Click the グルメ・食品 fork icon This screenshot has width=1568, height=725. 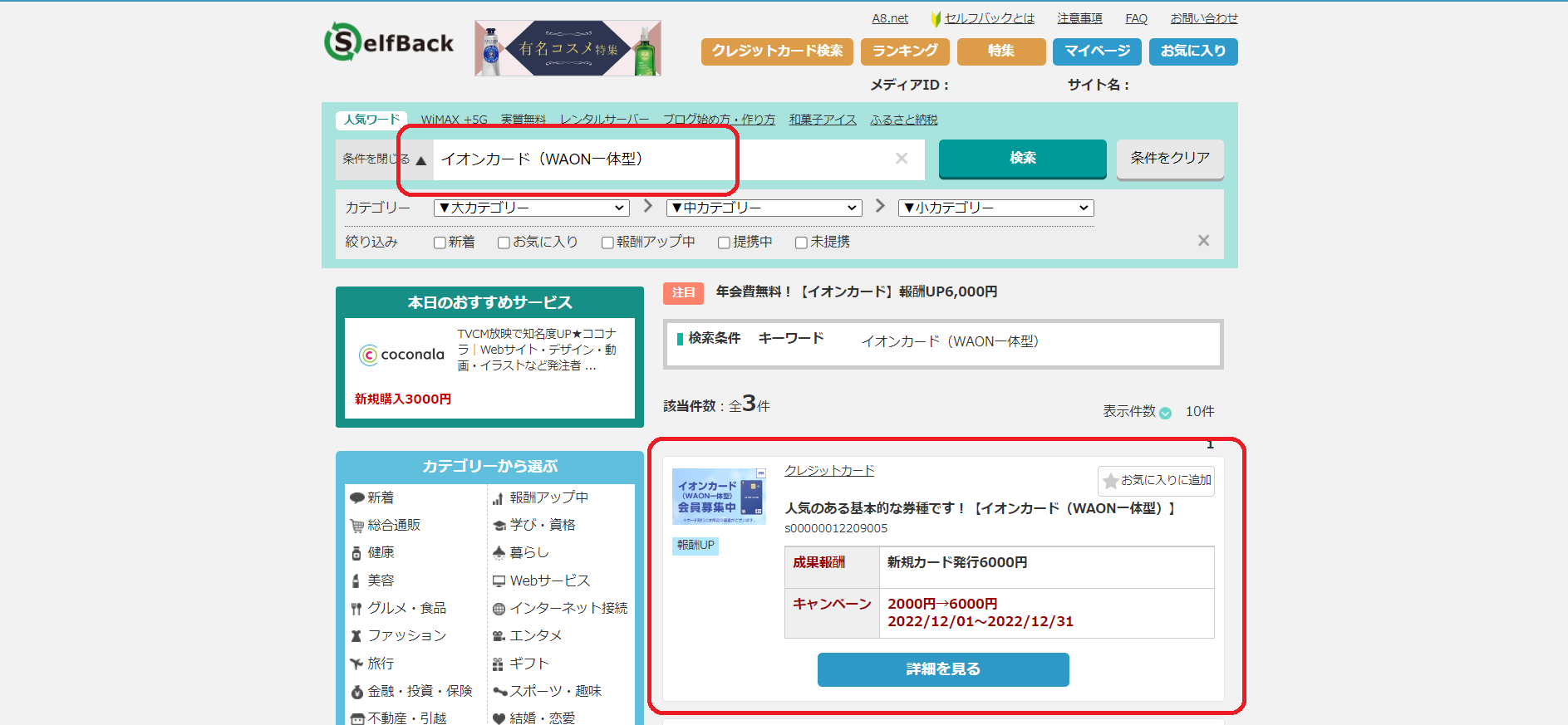pos(356,609)
